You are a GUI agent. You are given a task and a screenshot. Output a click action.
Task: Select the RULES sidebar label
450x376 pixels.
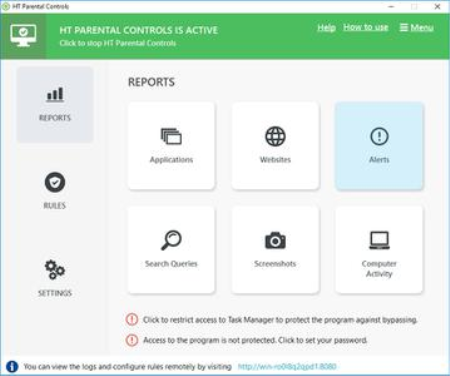pyautogui.click(x=55, y=205)
